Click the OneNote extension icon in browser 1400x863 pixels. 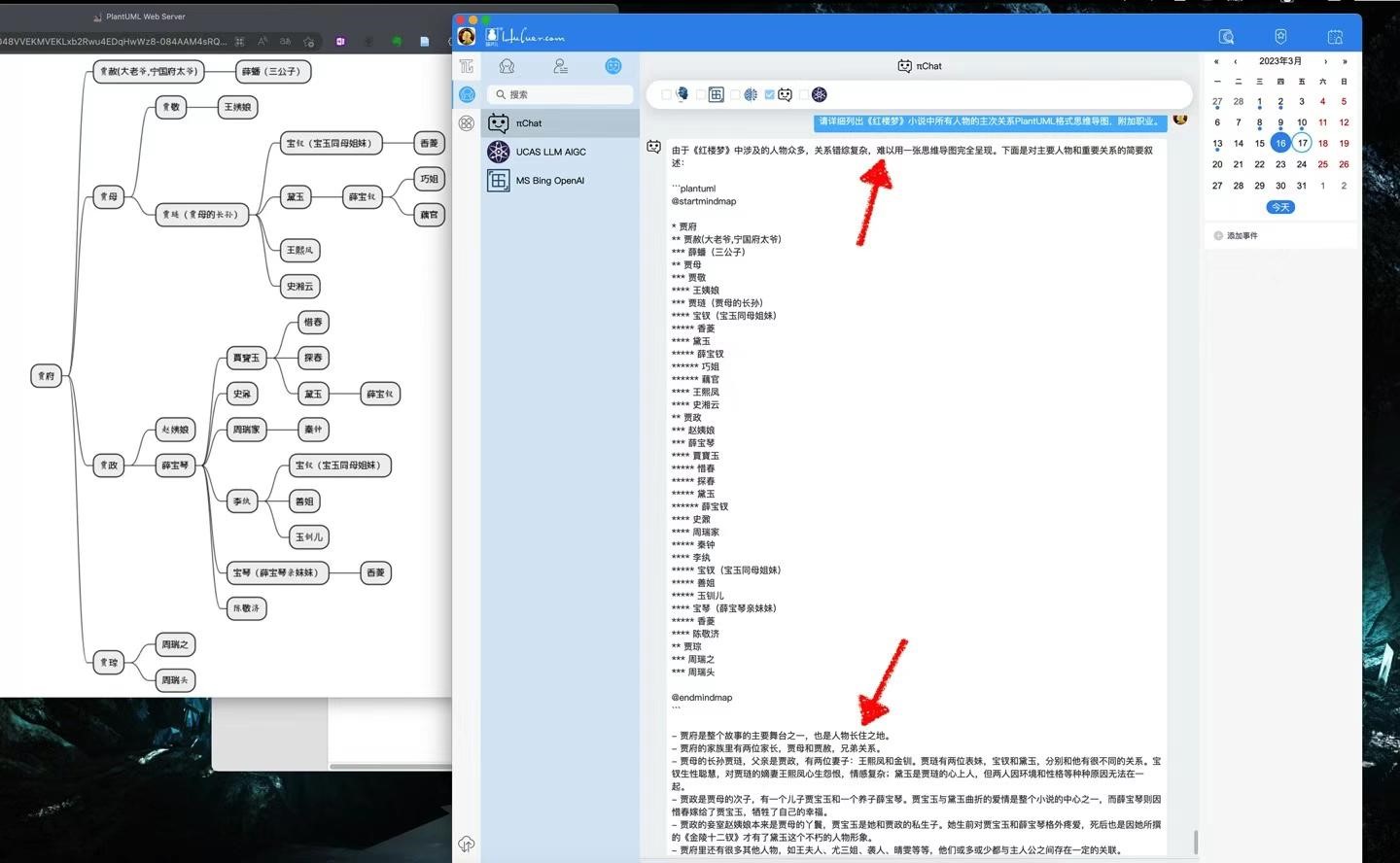(x=340, y=42)
